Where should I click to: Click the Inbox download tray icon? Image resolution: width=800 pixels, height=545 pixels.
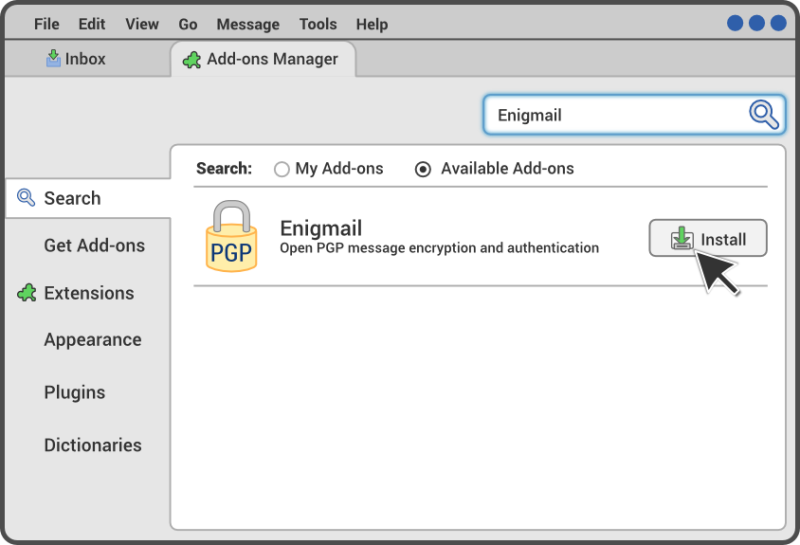[x=53, y=58]
